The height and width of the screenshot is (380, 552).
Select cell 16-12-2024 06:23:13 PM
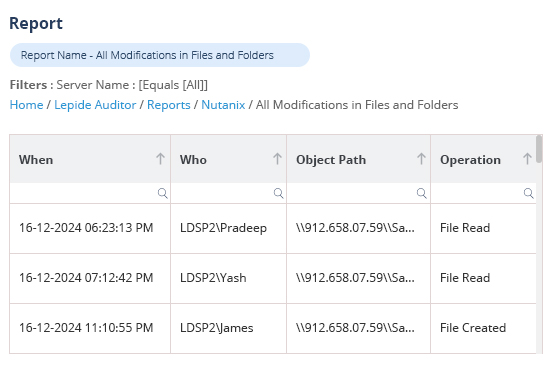click(90, 228)
